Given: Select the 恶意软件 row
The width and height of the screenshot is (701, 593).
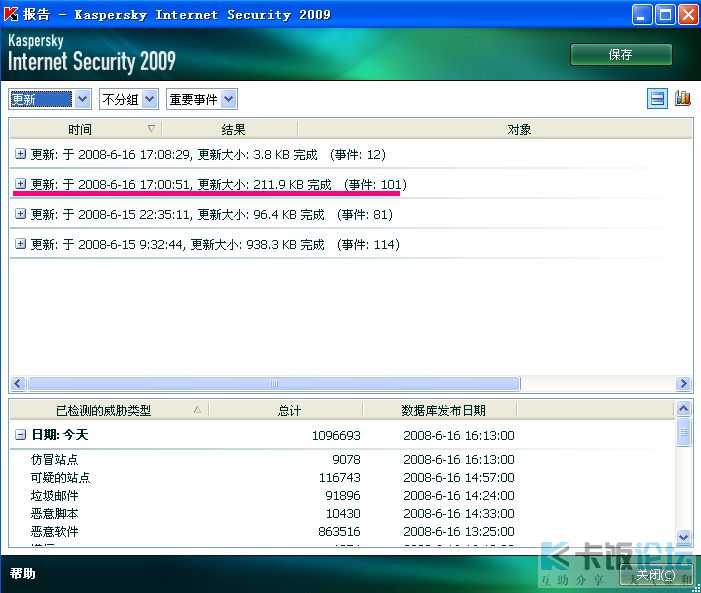Looking at the screenshot, I should point(342,531).
